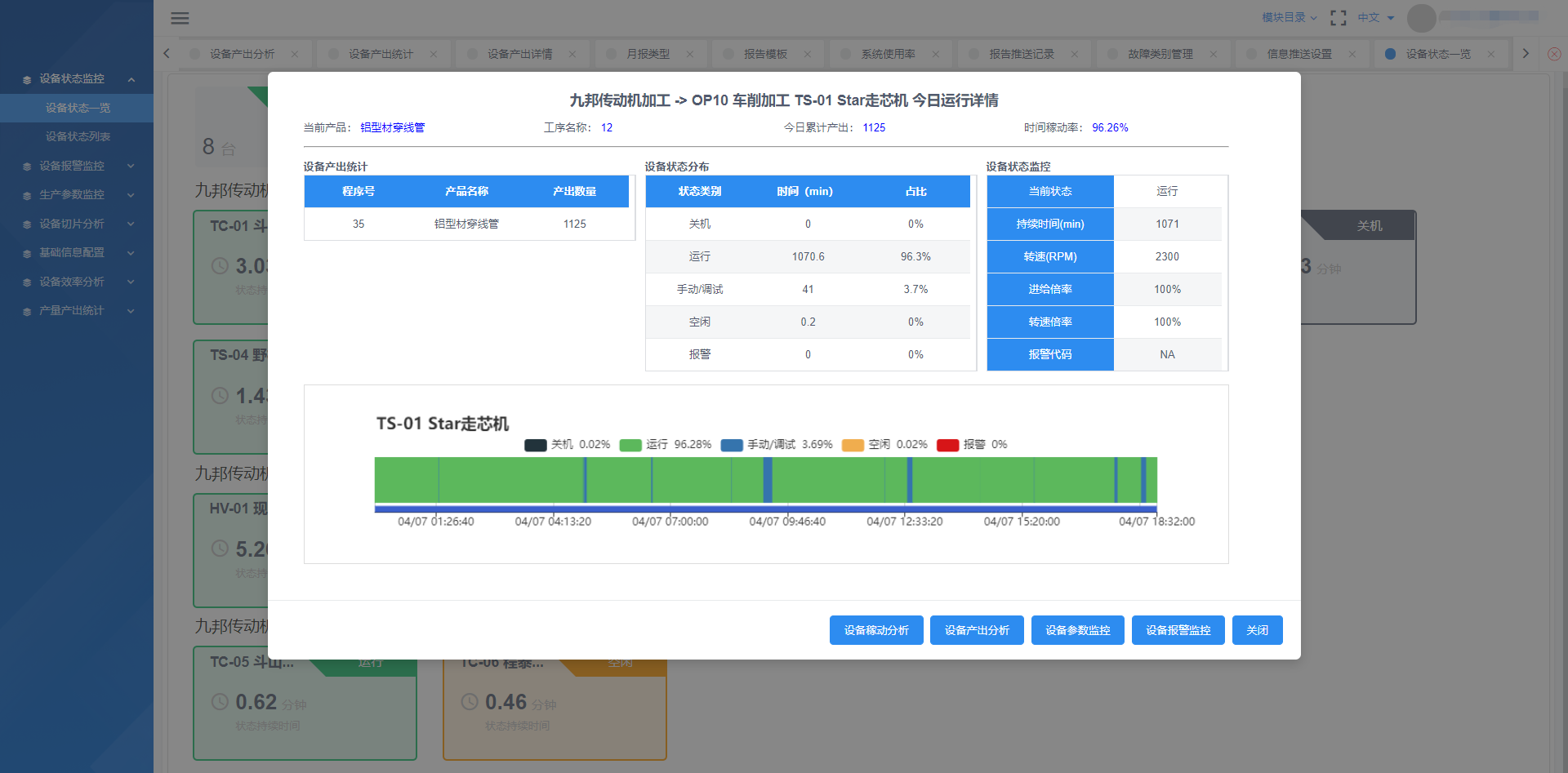Switch to 设备产出分析 tab

coord(242,54)
